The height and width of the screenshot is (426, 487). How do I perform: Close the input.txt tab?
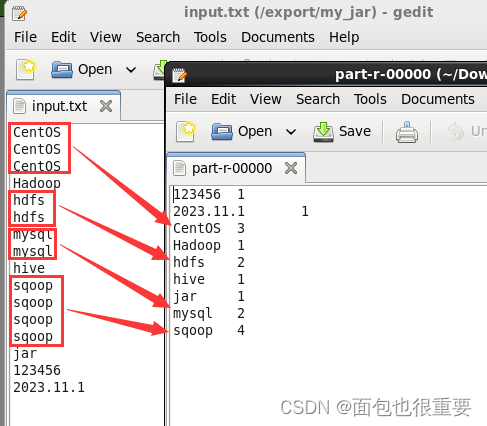click(x=106, y=106)
